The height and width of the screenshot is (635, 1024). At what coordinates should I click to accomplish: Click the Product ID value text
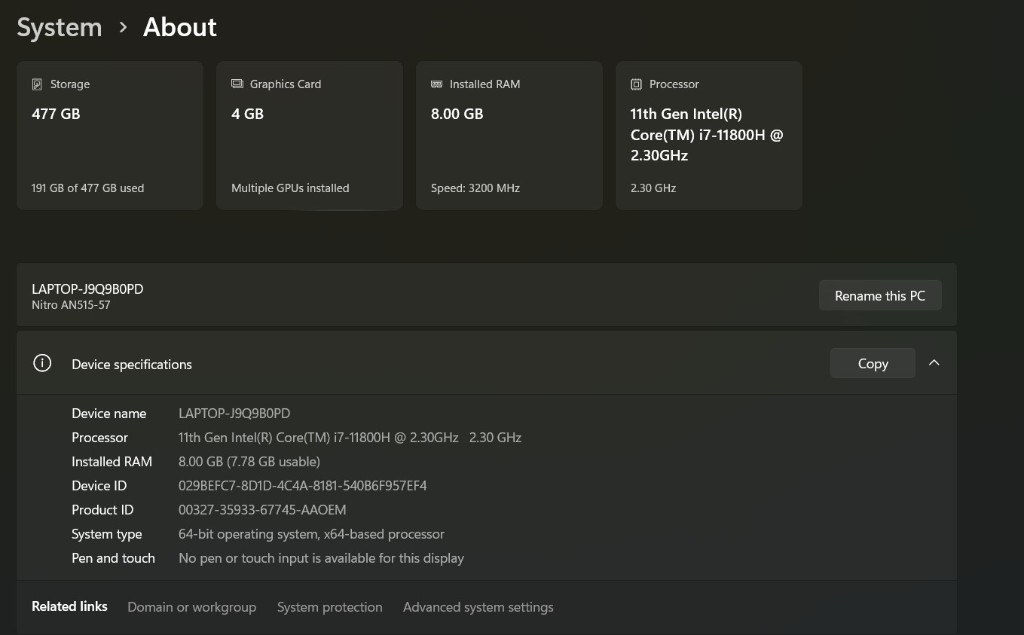pyautogui.click(x=262, y=510)
